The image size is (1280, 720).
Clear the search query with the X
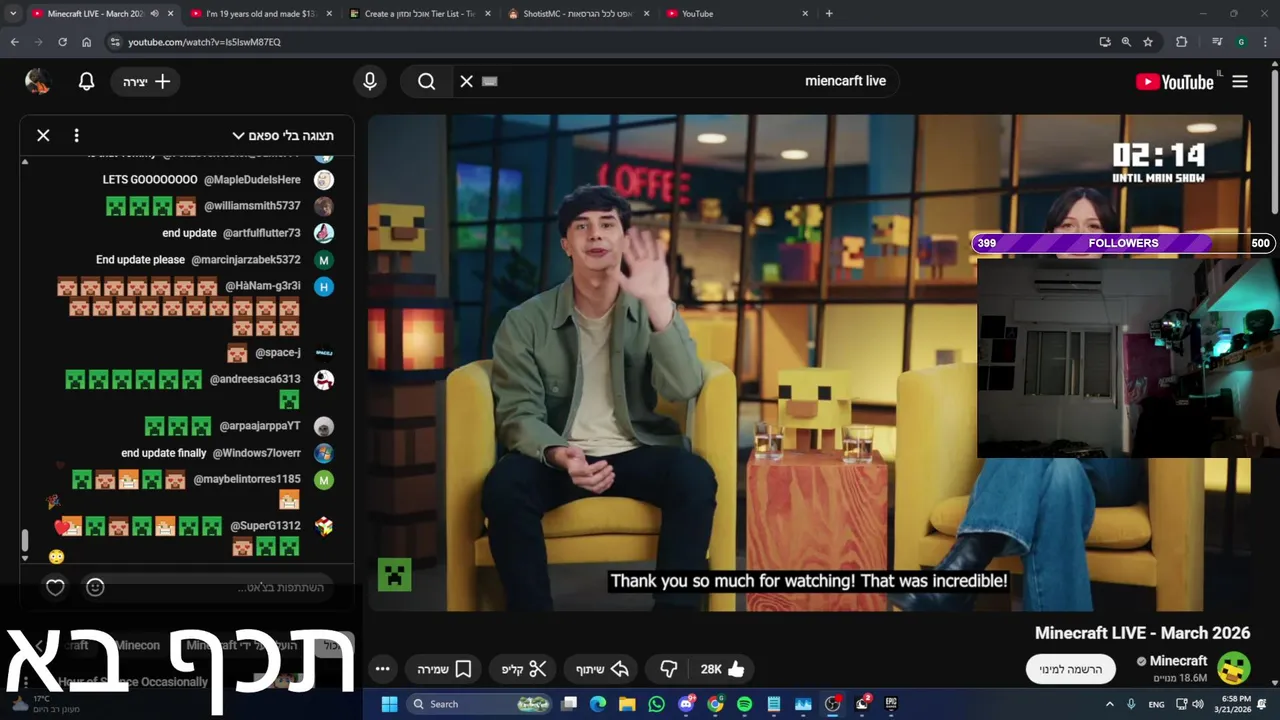[466, 82]
